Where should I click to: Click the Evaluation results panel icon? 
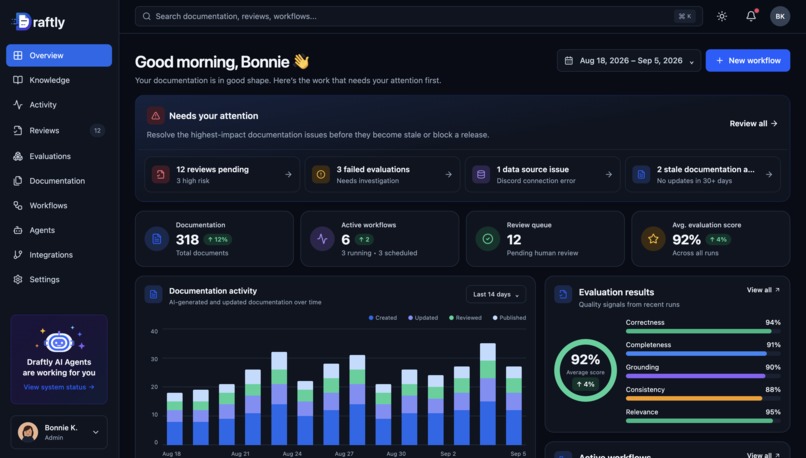click(x=563, y=295)
